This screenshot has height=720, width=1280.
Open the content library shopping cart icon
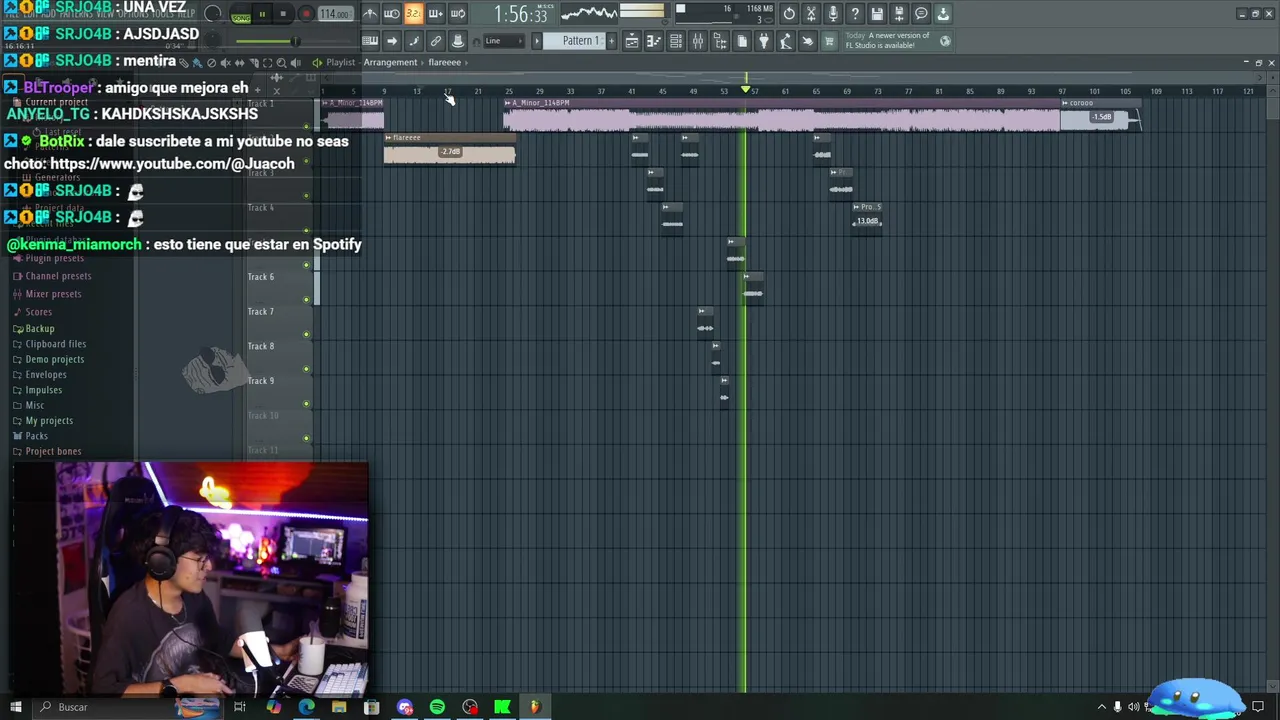829,41
